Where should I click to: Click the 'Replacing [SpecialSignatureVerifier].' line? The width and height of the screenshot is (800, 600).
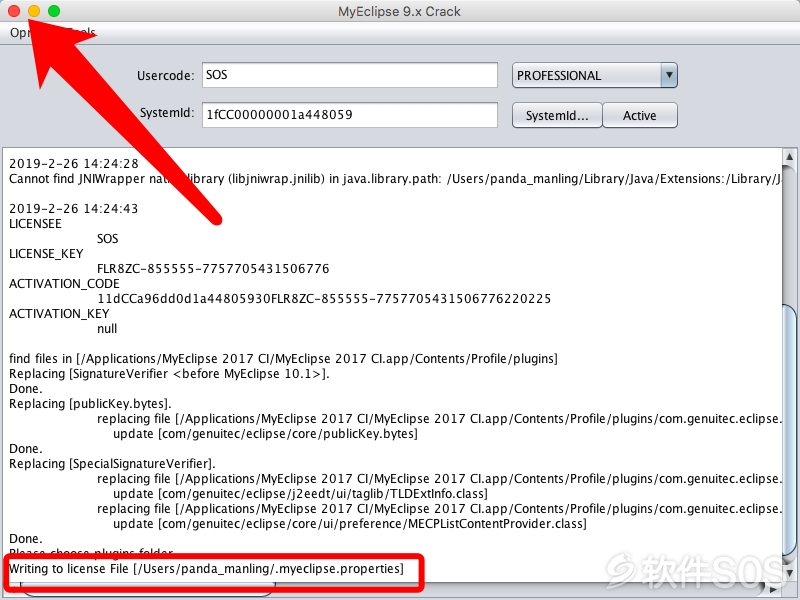point(112,464)
